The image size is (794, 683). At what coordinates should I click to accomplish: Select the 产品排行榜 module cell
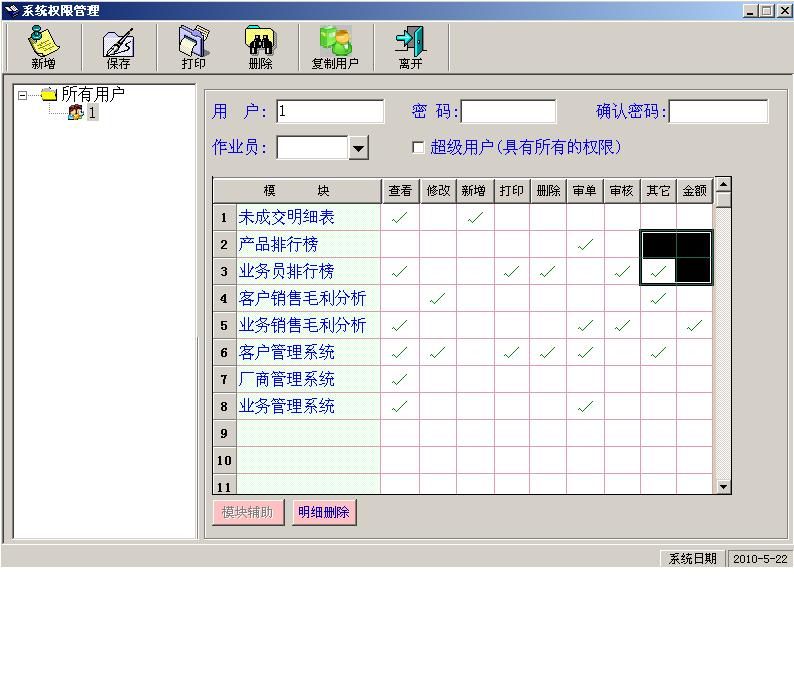(x=308, y=245)
